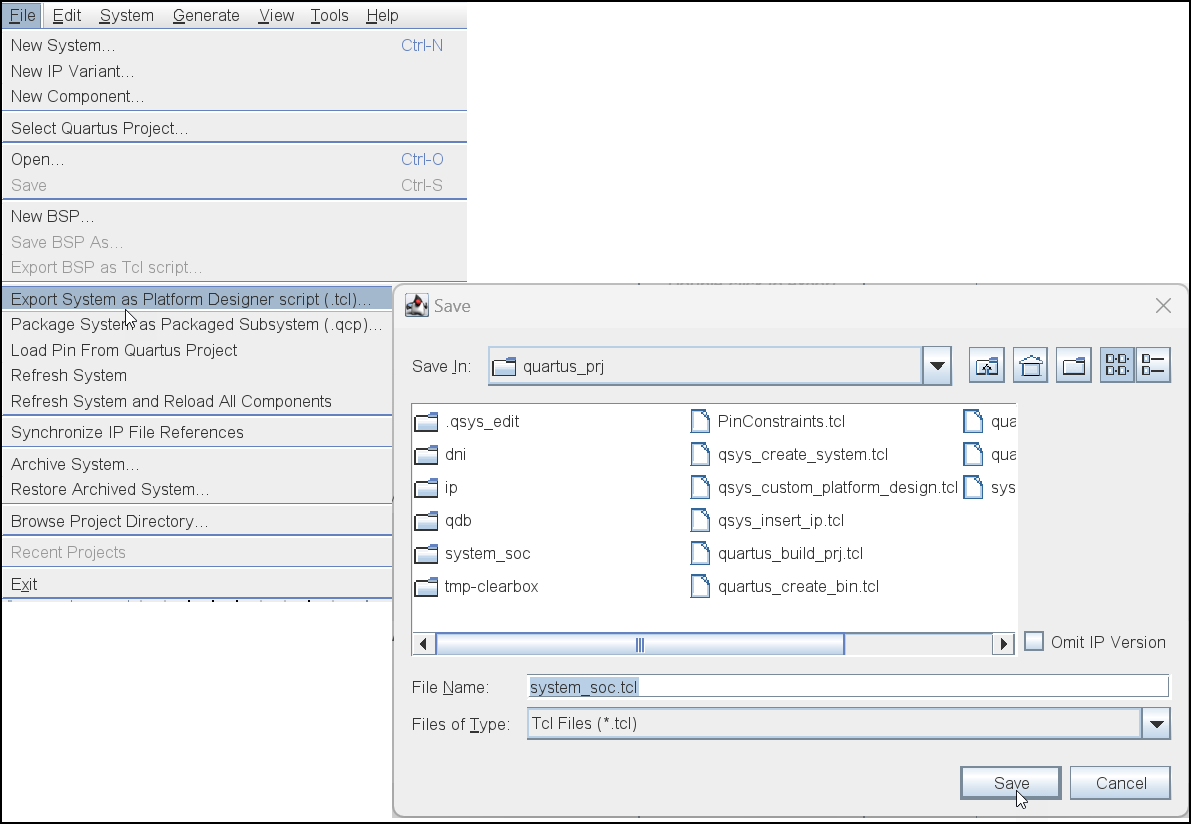Image resolution: width=1191 pixels, height=824 pixels.
Task: Click the Up One Level icon in Save dialog
Action: pos(986,365)
